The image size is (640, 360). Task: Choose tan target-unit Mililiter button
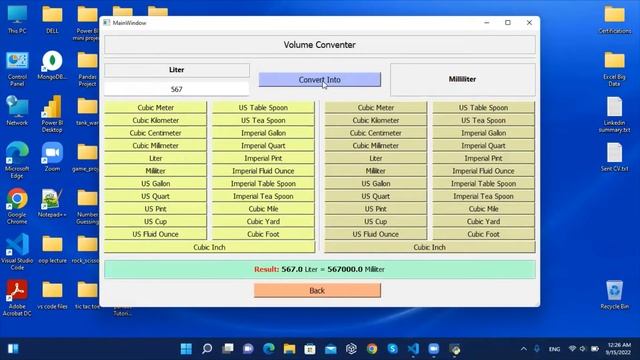376,171
